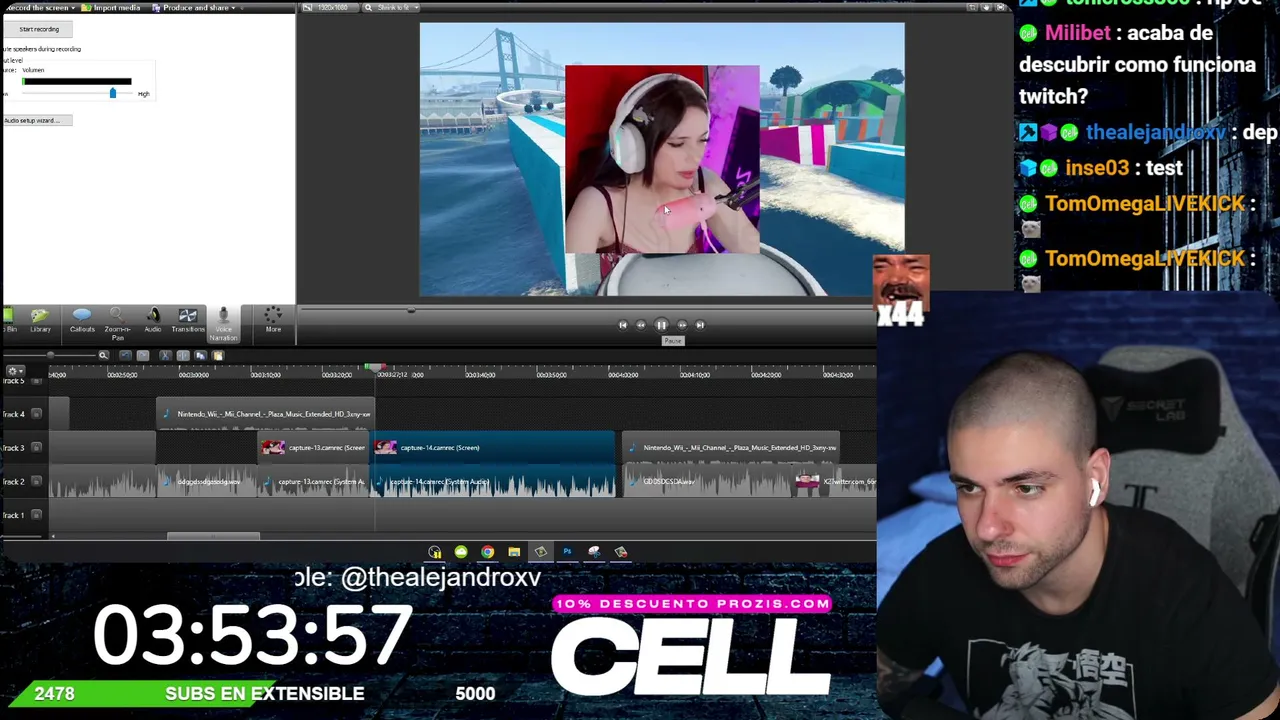1280x720 pixels.
Task: Click the Paste icon in timeline toolbar
Action: click(217, 356)
